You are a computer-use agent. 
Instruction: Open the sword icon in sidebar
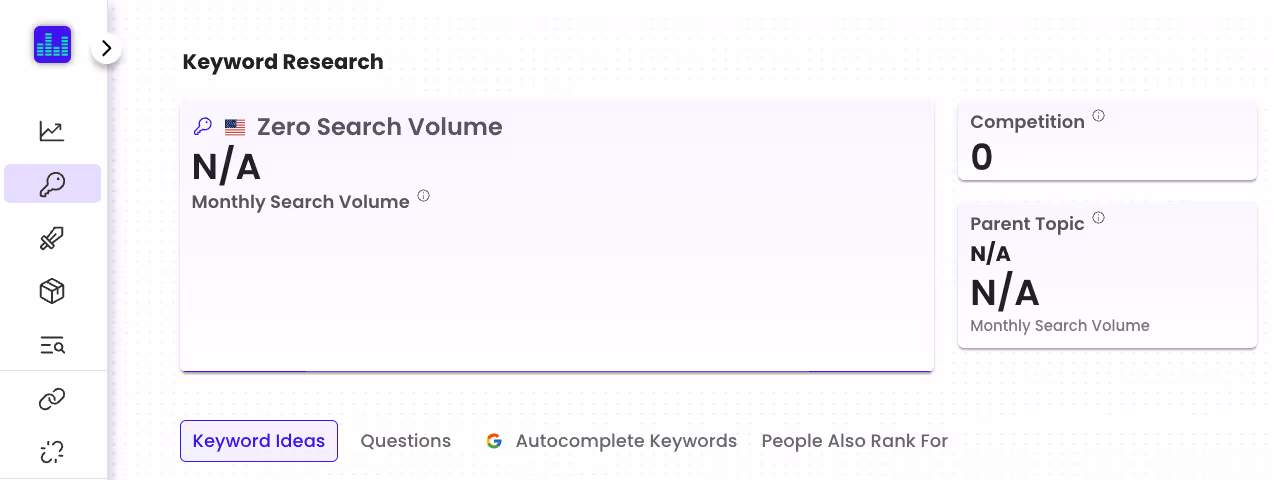click(52, 238)
